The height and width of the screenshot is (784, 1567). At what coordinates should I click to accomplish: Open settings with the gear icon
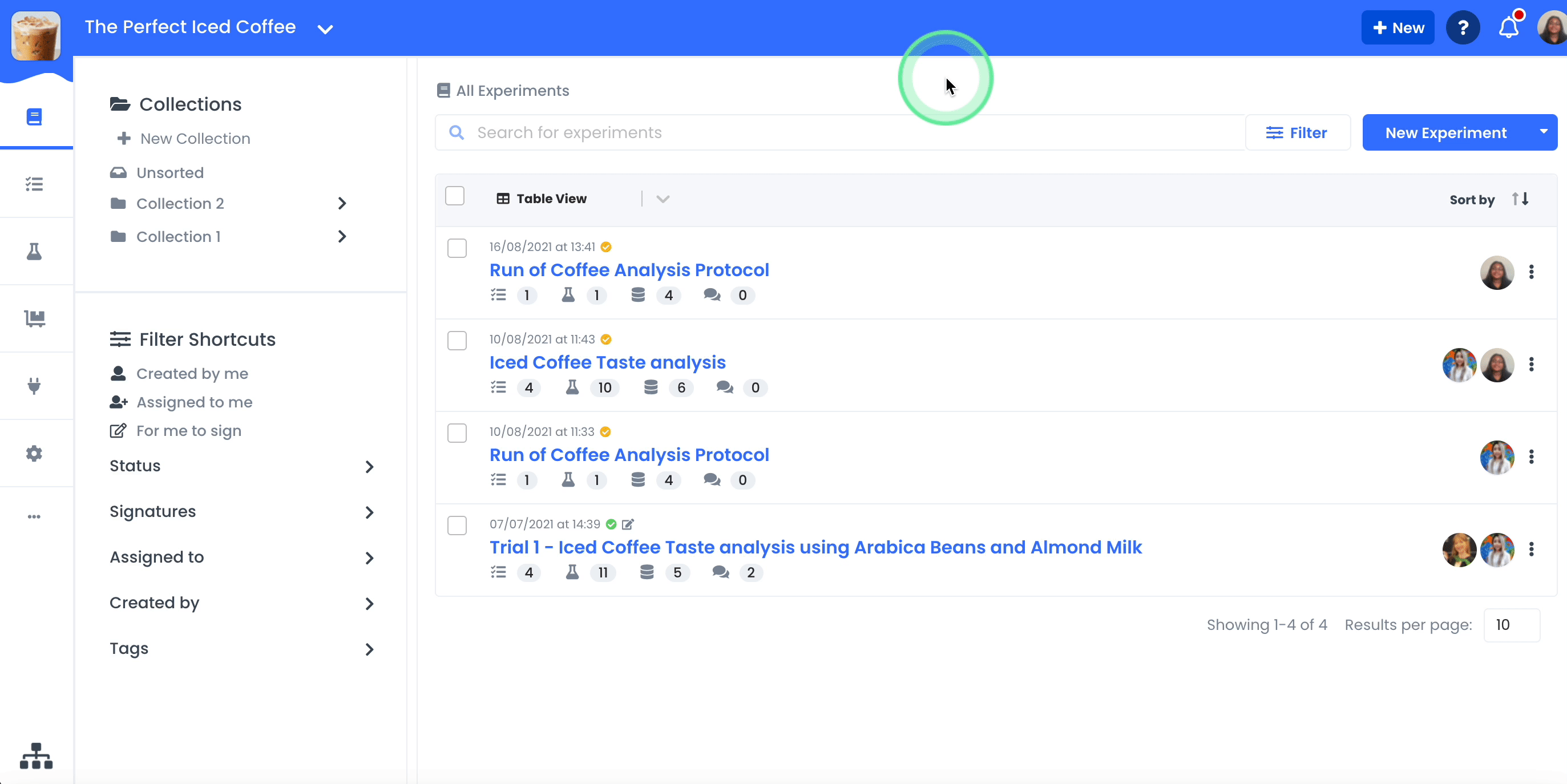(x=35, y=453)
